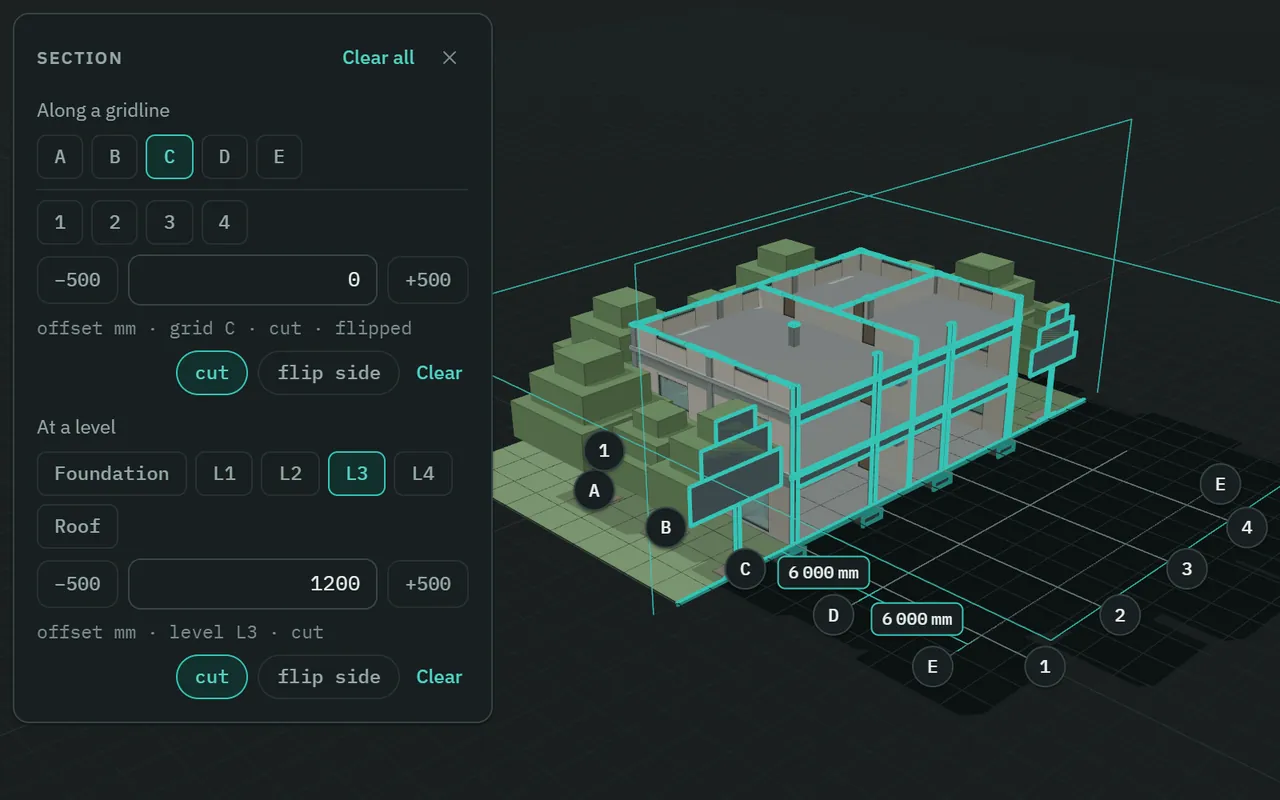Image resolution: width=1280 pixels, height=800 pixels.
Task: Select level L4 button
Action: 423,474
